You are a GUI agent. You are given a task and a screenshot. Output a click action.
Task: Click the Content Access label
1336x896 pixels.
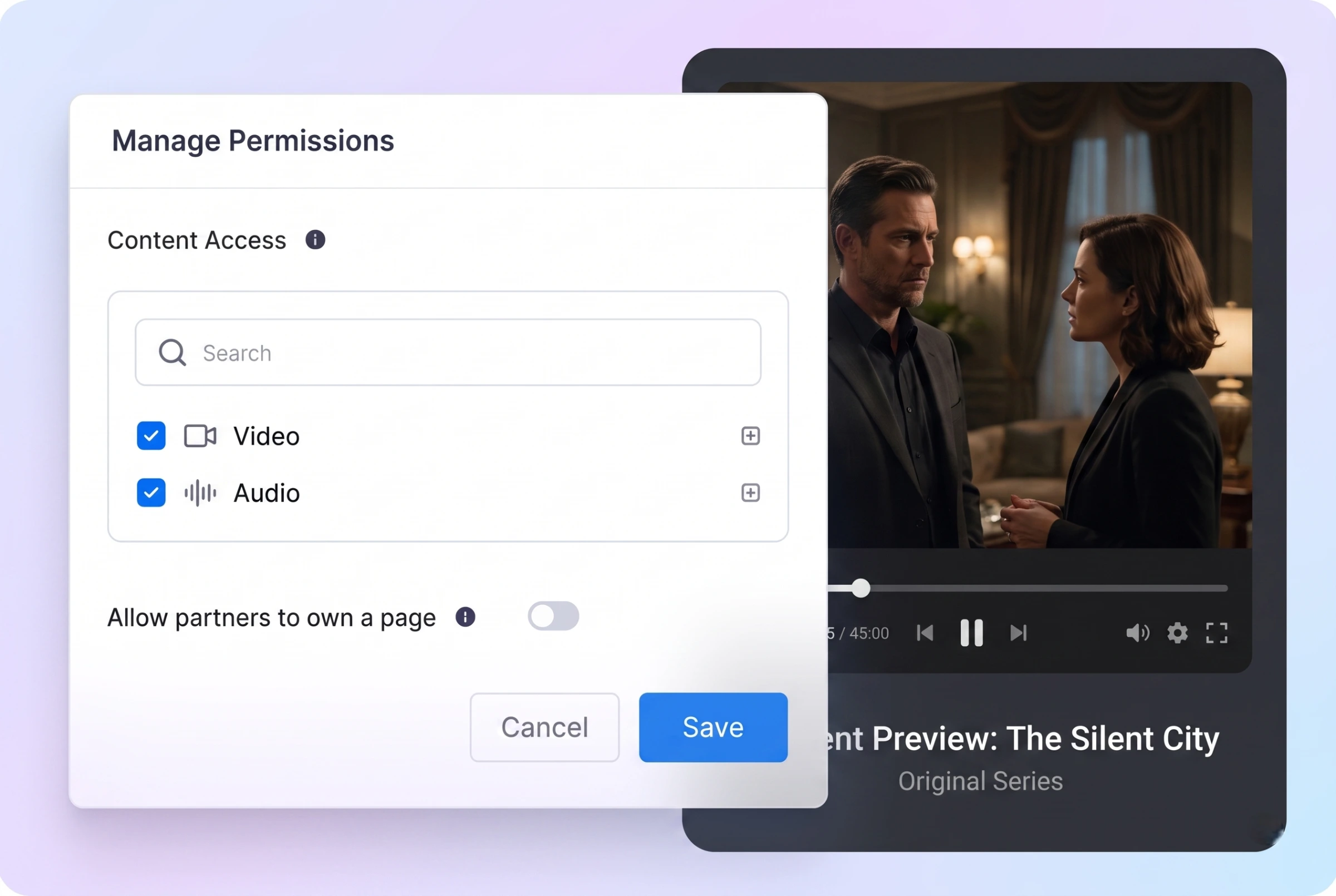click(197, 240)
